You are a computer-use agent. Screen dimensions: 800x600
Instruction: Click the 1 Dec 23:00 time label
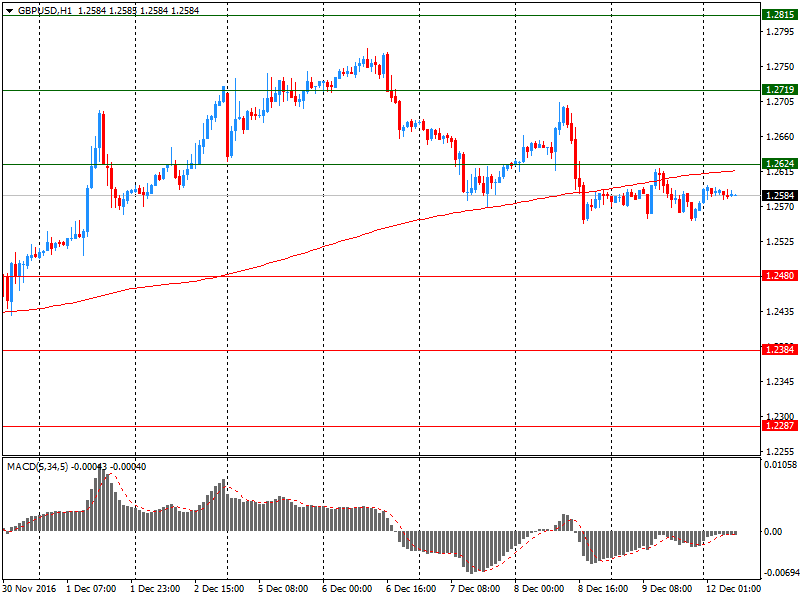point(155,589)
